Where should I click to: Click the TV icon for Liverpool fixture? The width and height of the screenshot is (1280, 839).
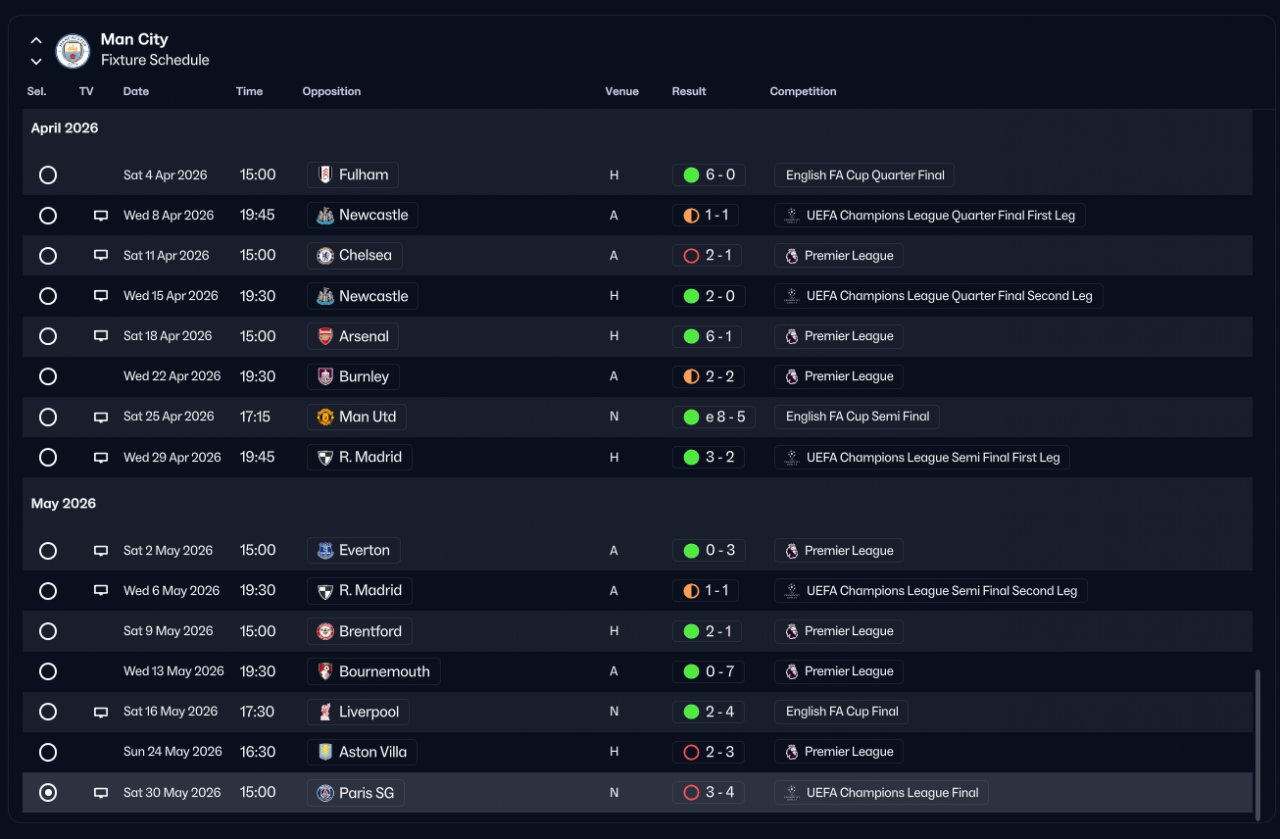[x=100, y=712]
